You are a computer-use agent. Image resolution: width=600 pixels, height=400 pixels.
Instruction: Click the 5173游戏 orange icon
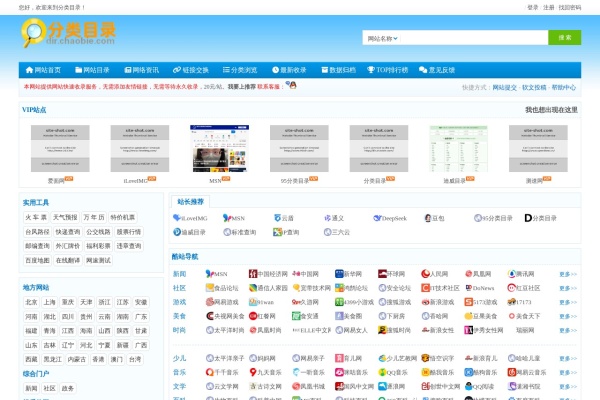[468, 302]
